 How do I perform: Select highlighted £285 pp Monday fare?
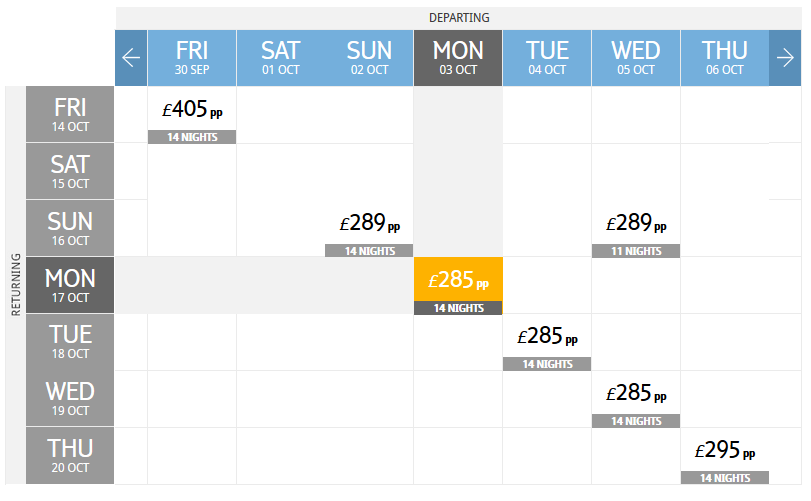click(458, 286)
